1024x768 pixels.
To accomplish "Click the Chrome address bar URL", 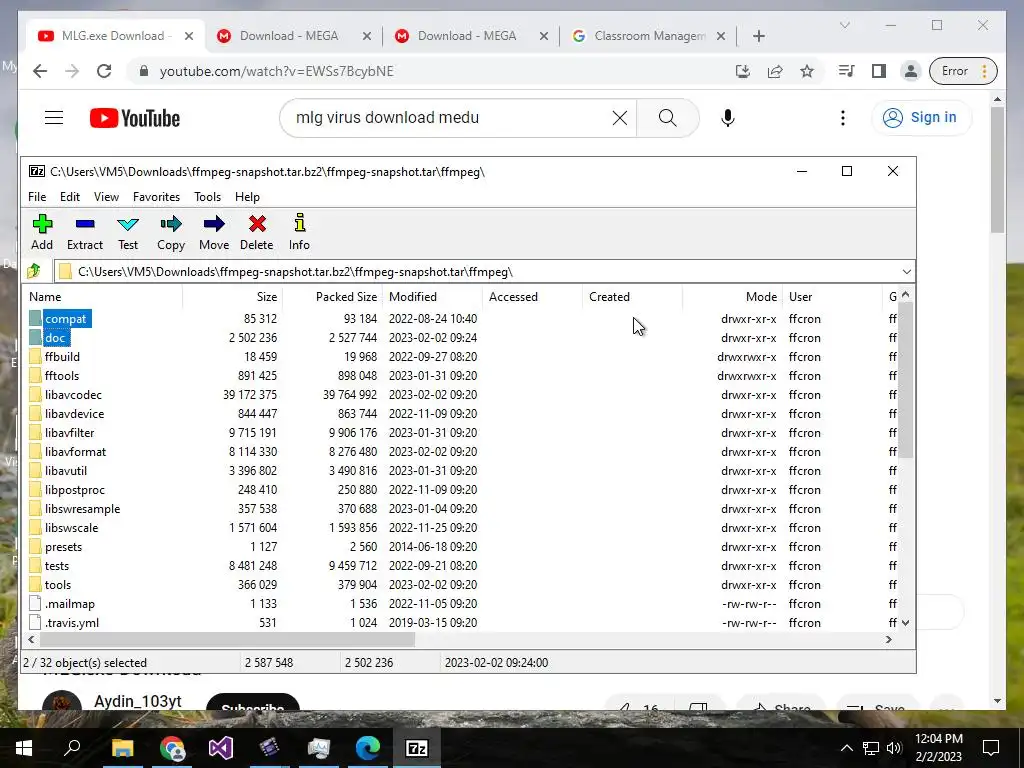I will coord(276,71).
